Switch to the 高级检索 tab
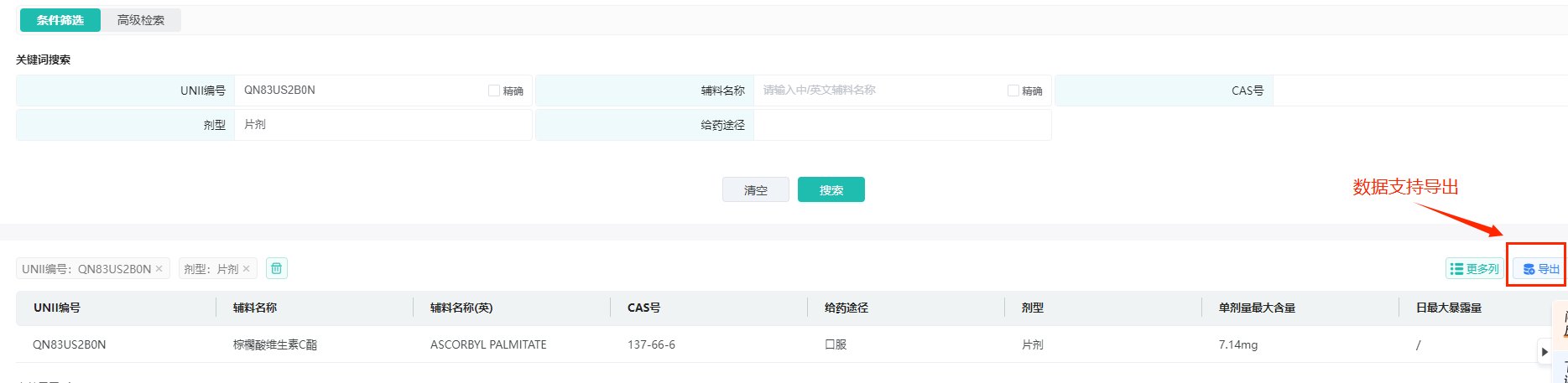Viewport: 1568px width, 383px height. (141, 20)
